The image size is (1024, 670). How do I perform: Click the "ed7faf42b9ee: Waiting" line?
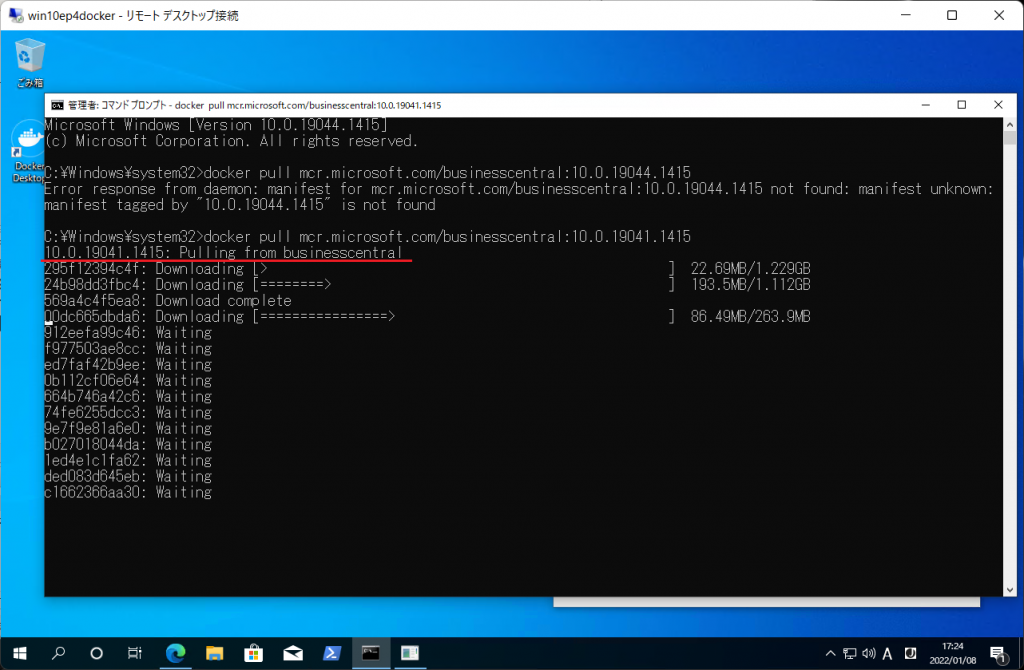(x=128, y=365)
